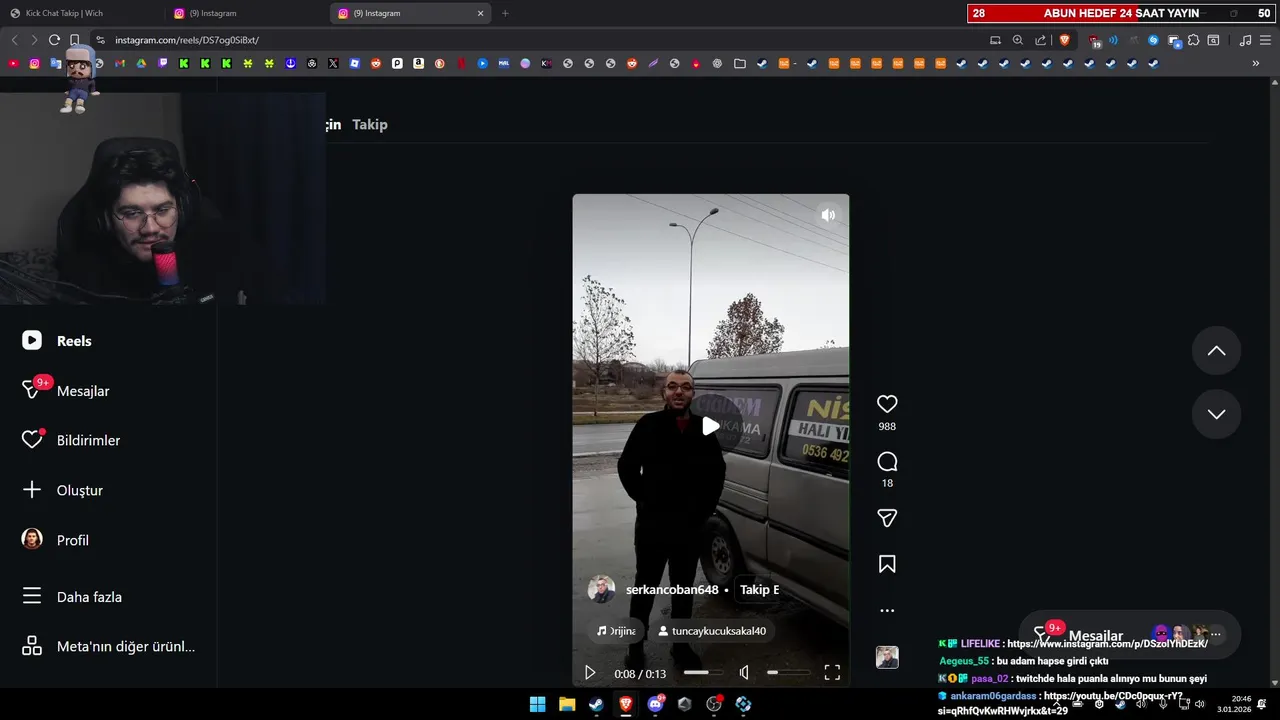Open Windows Start menu

537,704
